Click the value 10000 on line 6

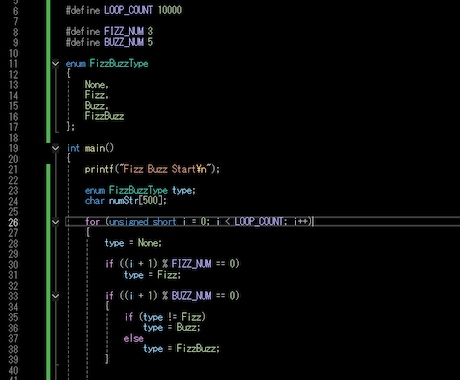click(170, 10)
